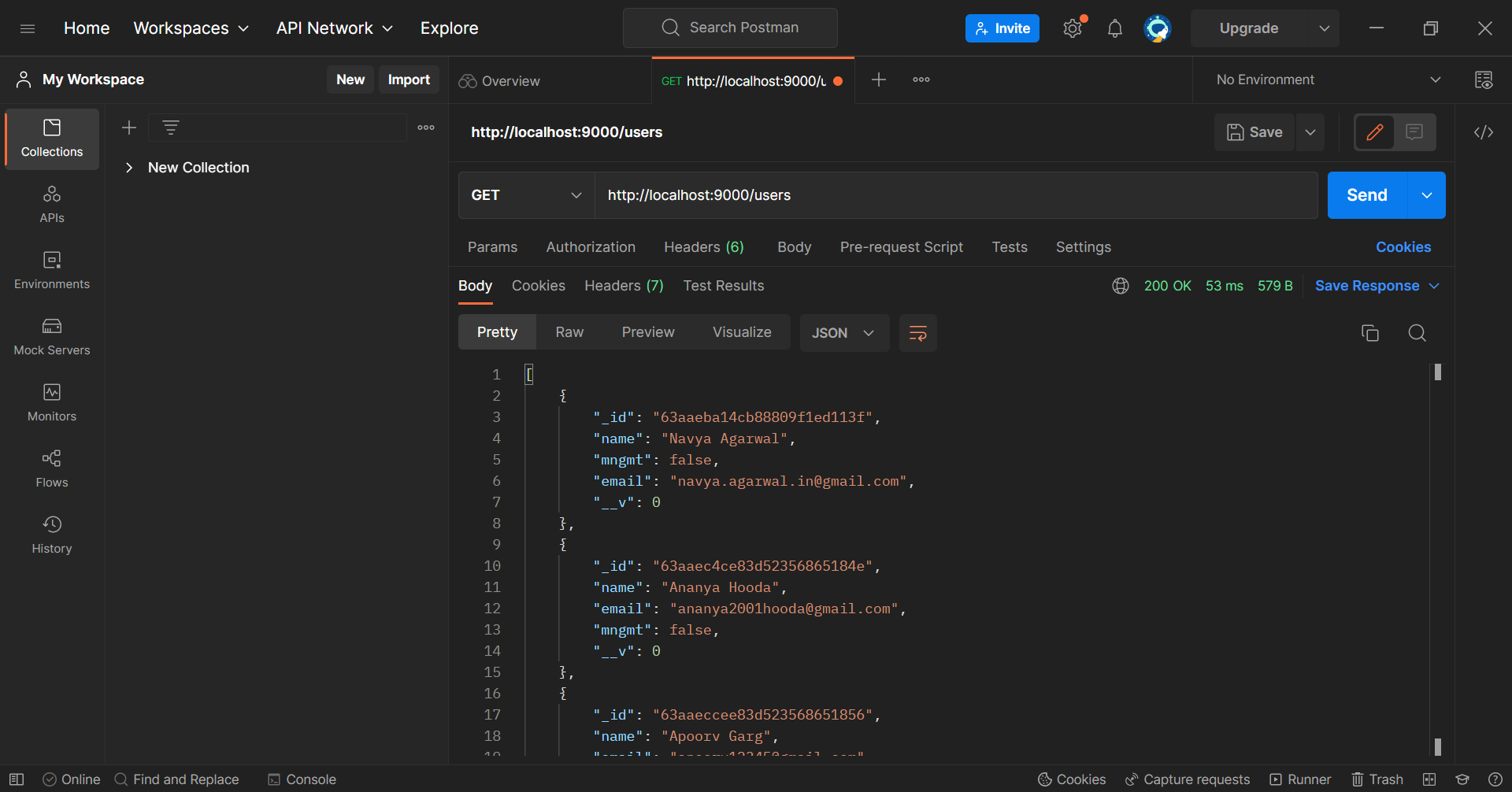The image size is (1512, 792).
Task: Open the settings gear icon
Action: coord(1073,28)
